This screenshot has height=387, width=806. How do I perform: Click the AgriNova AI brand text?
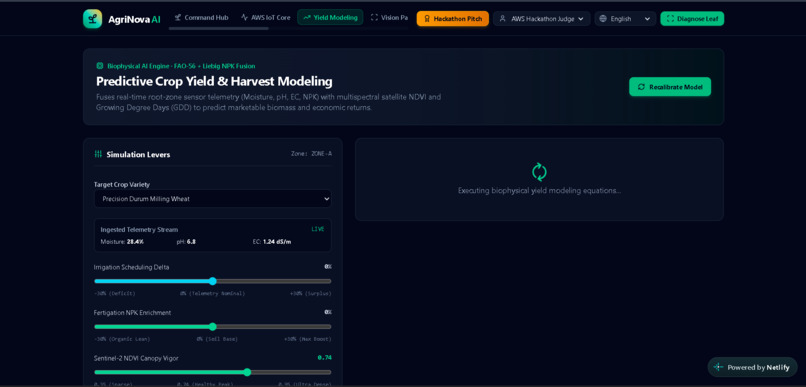(134, 19)
